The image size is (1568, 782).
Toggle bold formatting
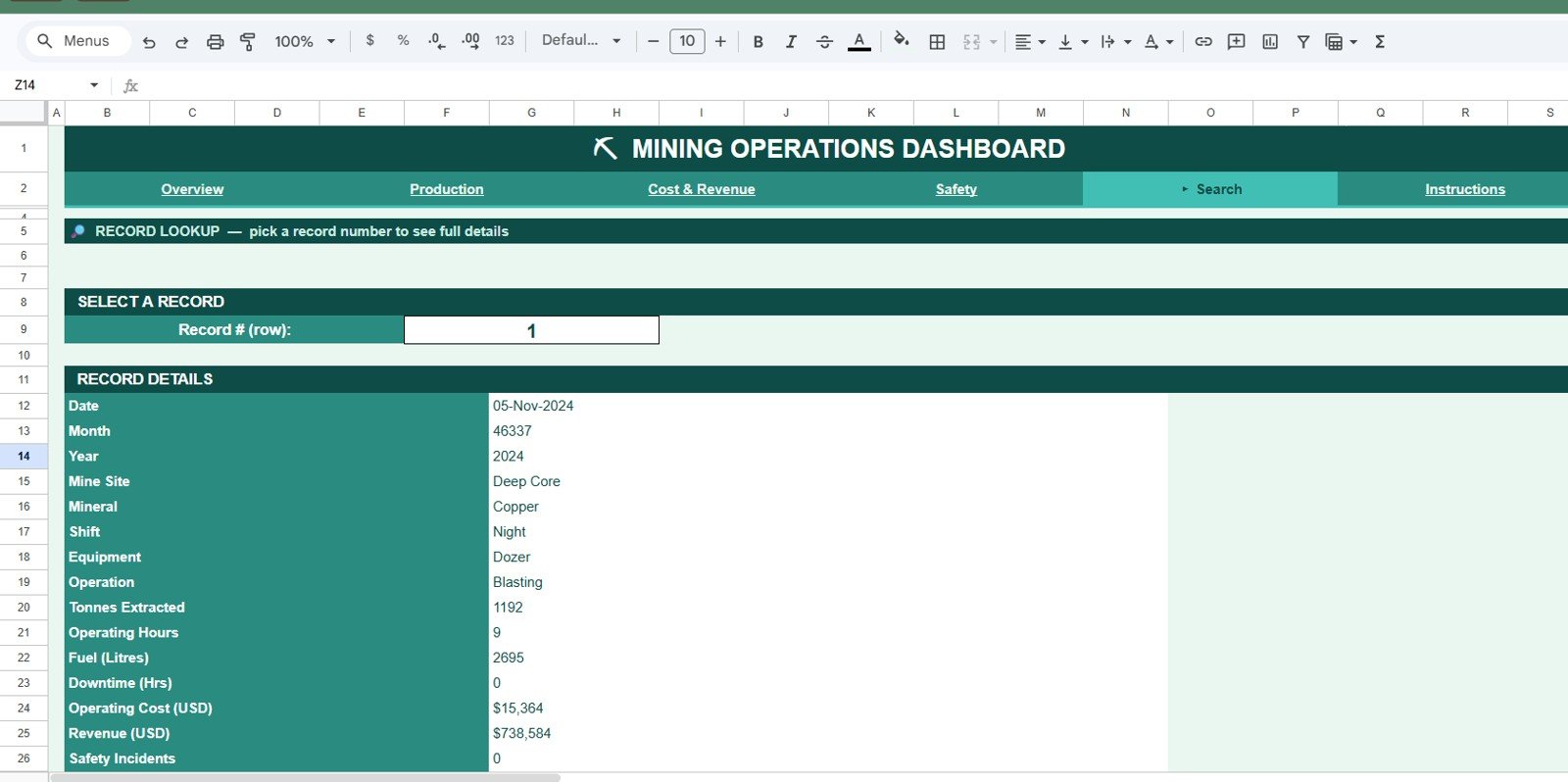[x=758, y=41]
